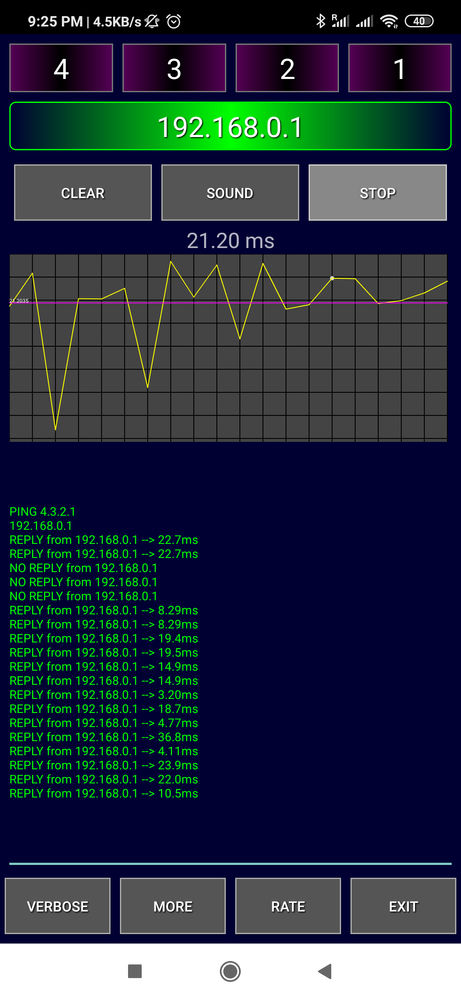The width and height of the screenshot is (461, 999).
Task: Select the reply line with 4.11ms
Action: [104, 751]
